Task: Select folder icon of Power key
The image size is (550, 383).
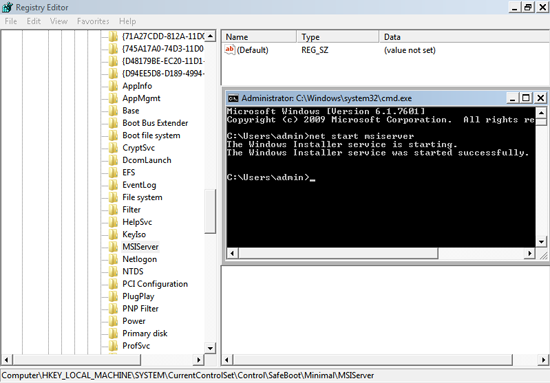Action: (x=113, y=321)
